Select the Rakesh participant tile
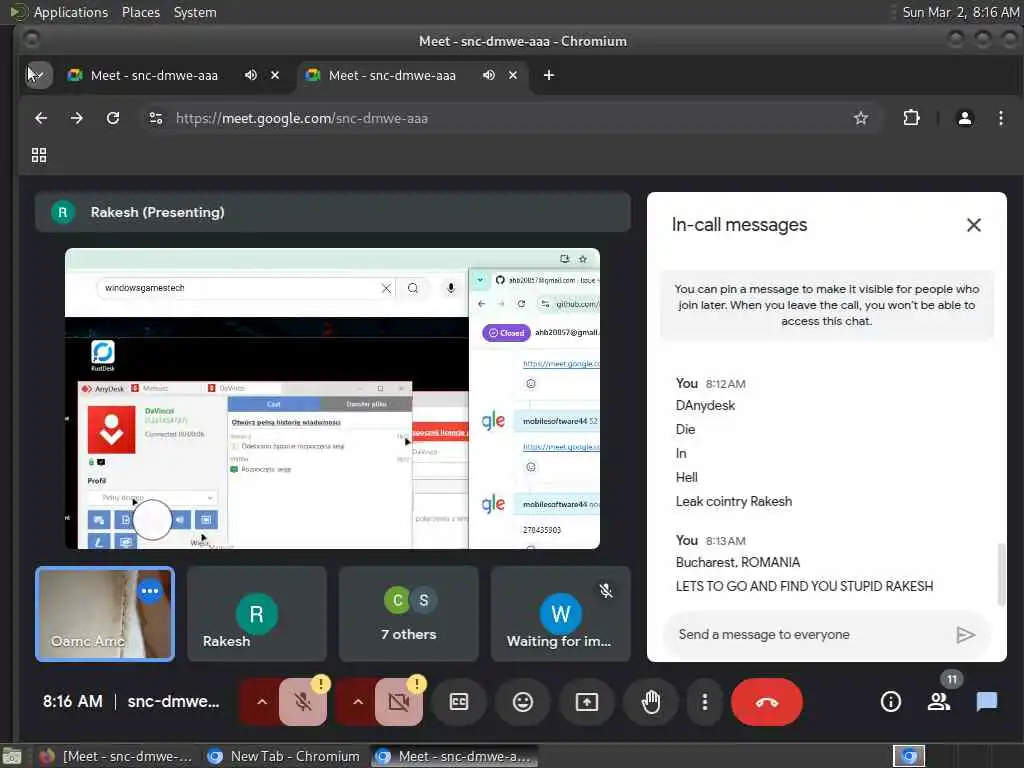The height and width of the screenshot is (768, 1024). pyautogui.click(x=257, y=614)
